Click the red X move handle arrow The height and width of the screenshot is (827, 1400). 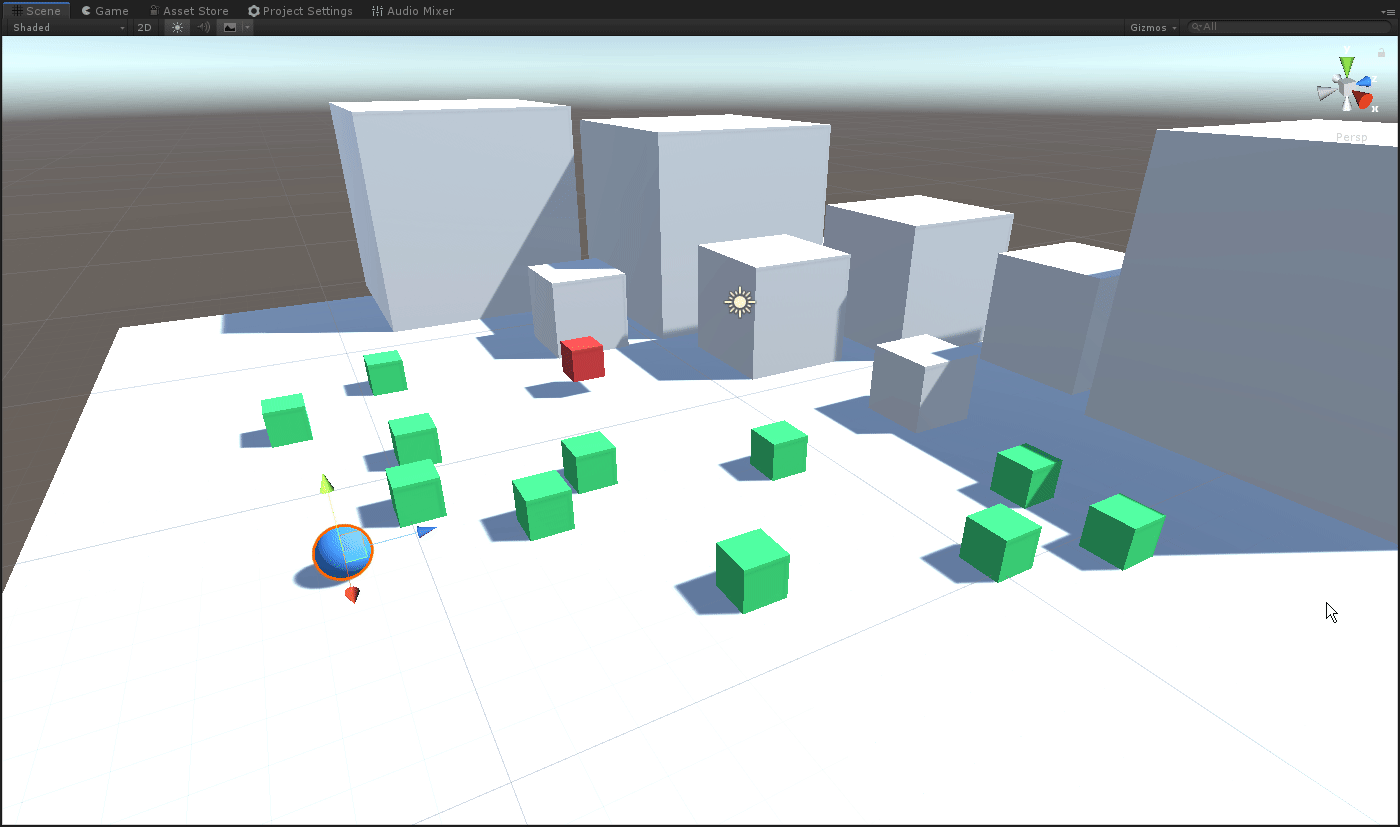[351, 595]
